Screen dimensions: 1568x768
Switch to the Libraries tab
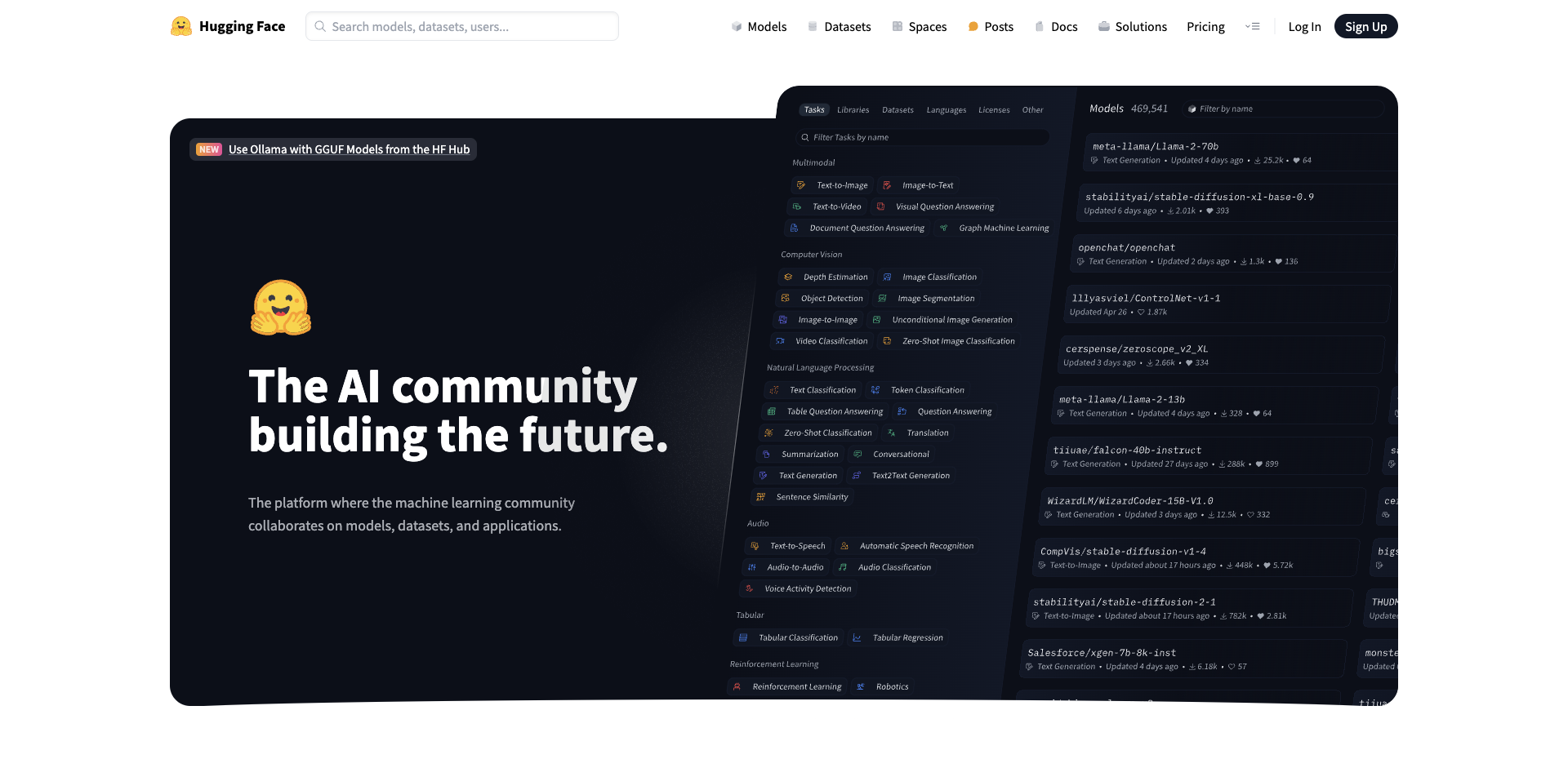point(853,109)
